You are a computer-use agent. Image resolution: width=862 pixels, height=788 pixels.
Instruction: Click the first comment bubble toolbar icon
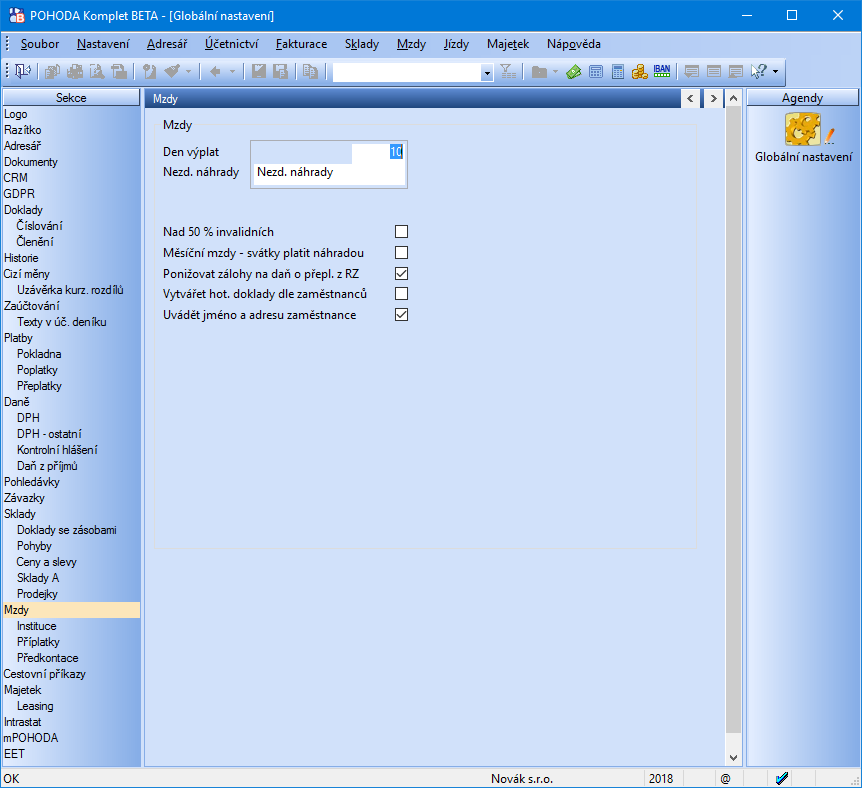tap(692, 71)
